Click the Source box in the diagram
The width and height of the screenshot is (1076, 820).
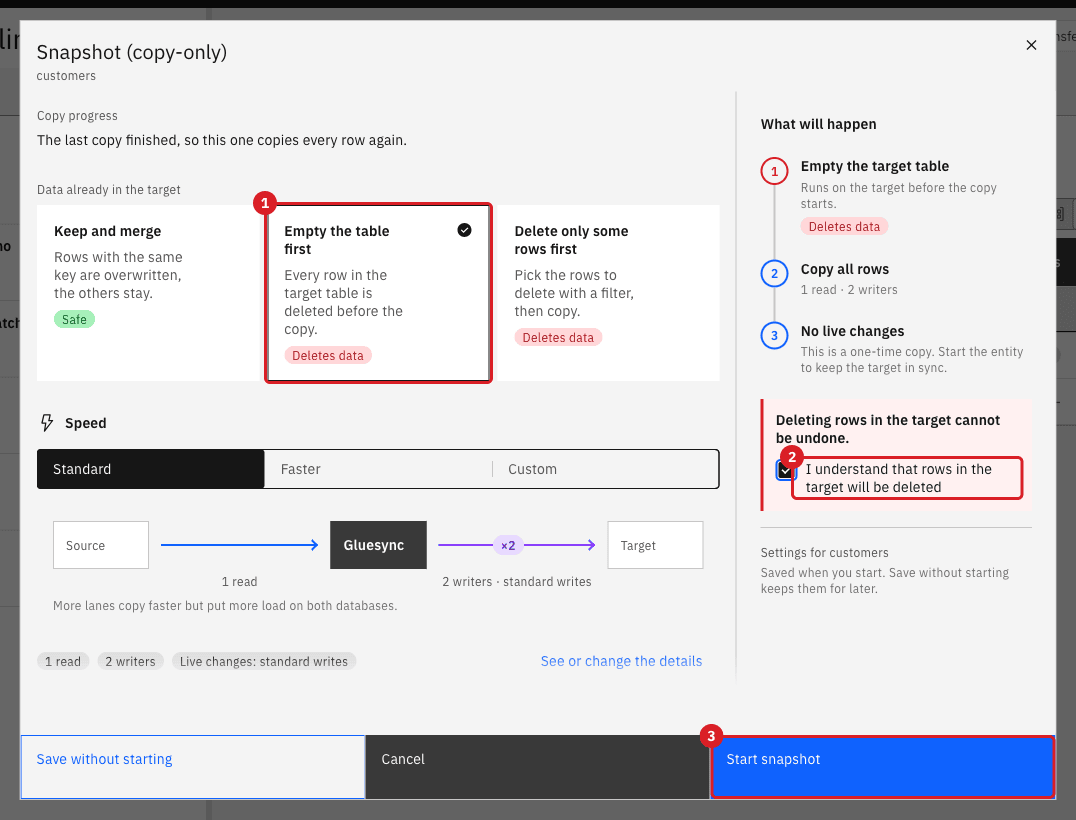click(x=101, y=545)
